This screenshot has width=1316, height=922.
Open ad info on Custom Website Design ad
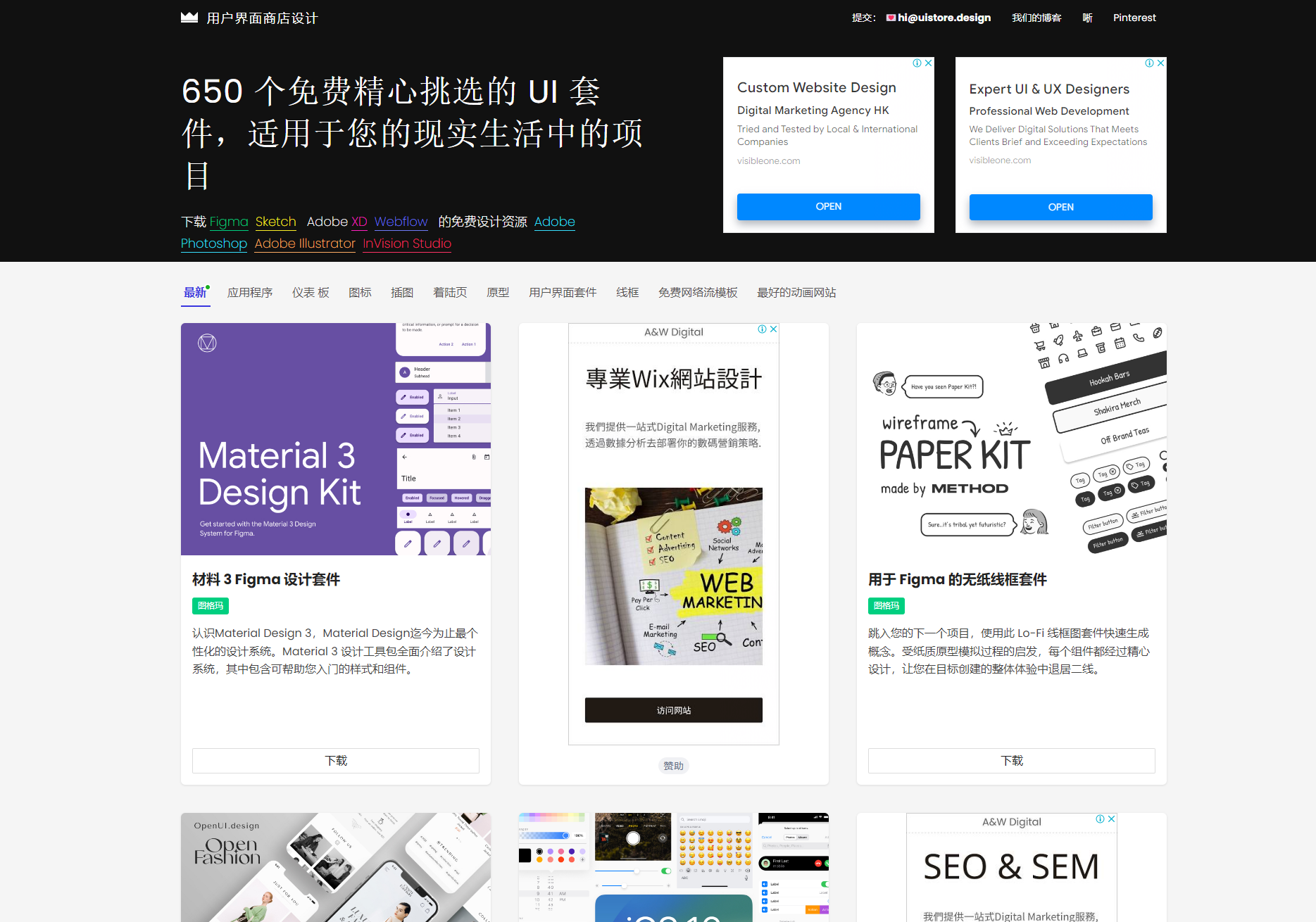pos(917,63)
